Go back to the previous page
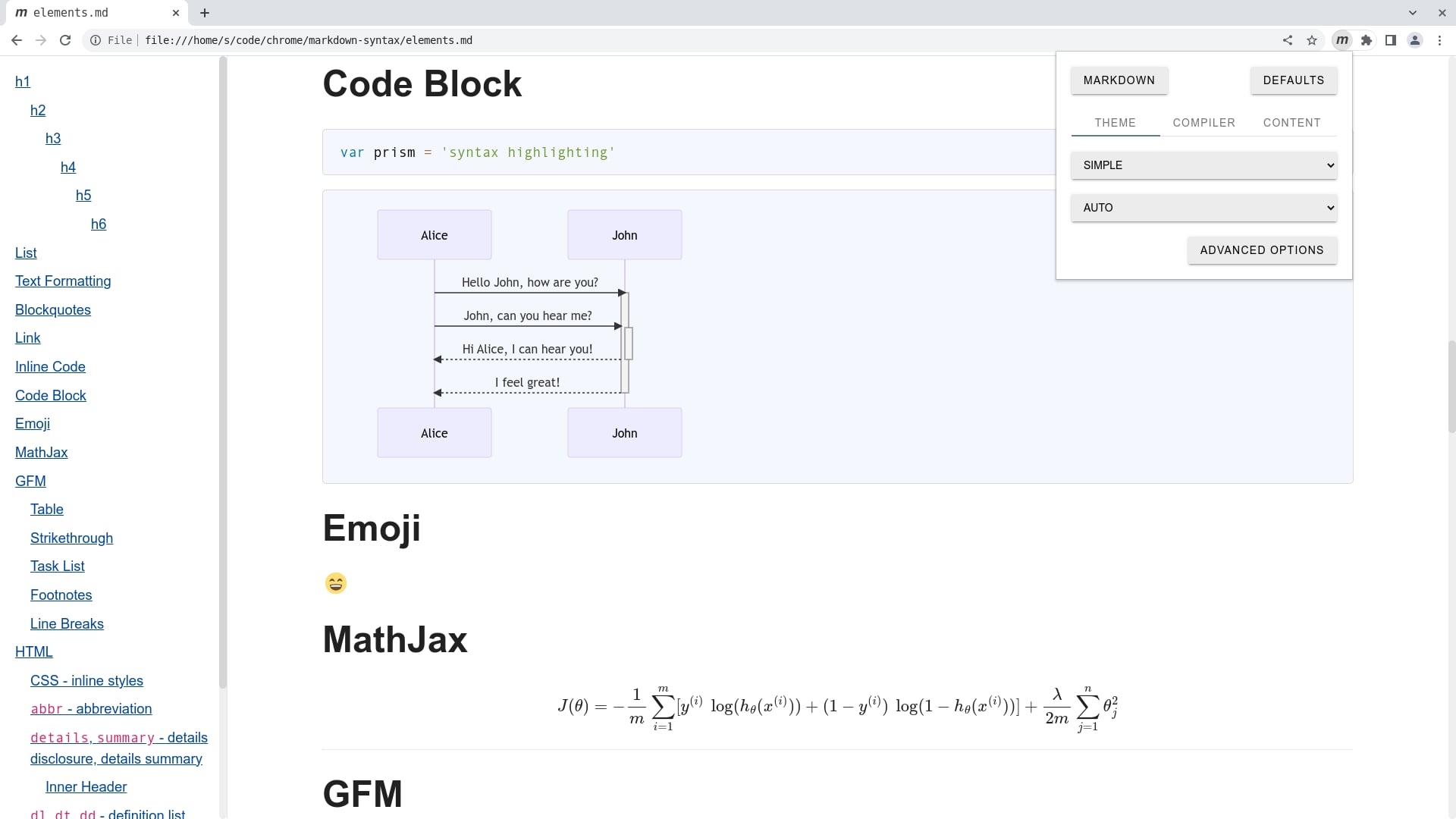Image resolution: width=1456 pixels, height=819 pixels. click(x=17, y=40)
